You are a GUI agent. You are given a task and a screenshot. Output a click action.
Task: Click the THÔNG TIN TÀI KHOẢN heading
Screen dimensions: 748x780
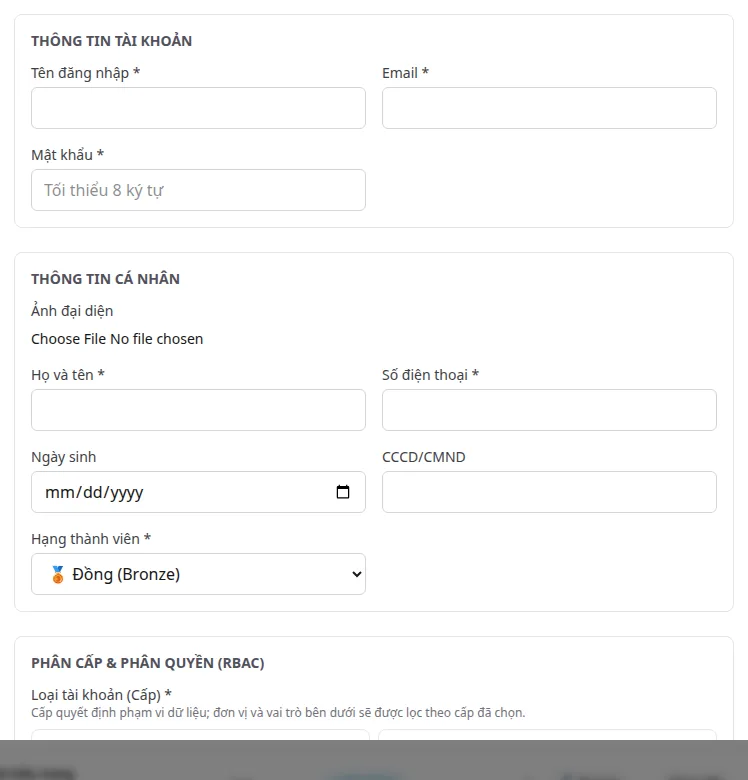[111, 41]
